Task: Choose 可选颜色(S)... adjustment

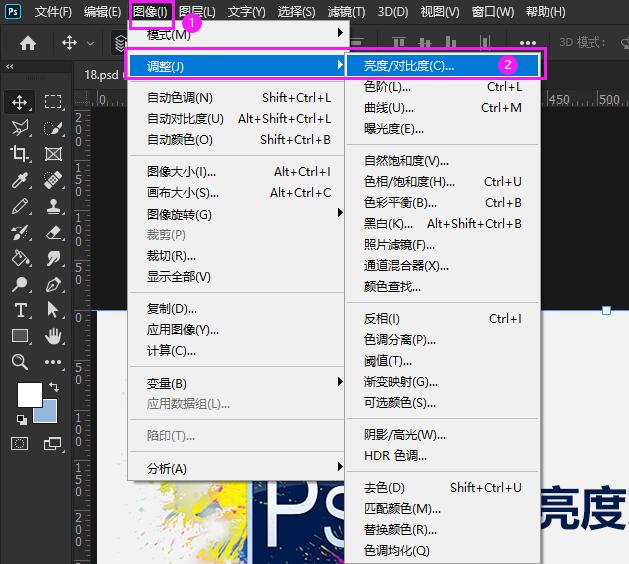Action: coord(442,403)
